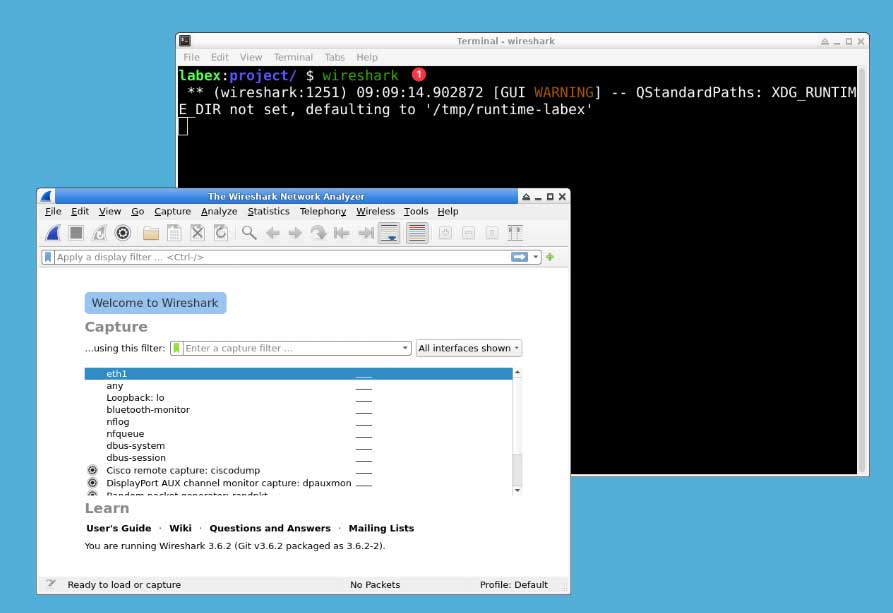Open the Statistics menu
893x613 pixels.
tap(268, 211)
